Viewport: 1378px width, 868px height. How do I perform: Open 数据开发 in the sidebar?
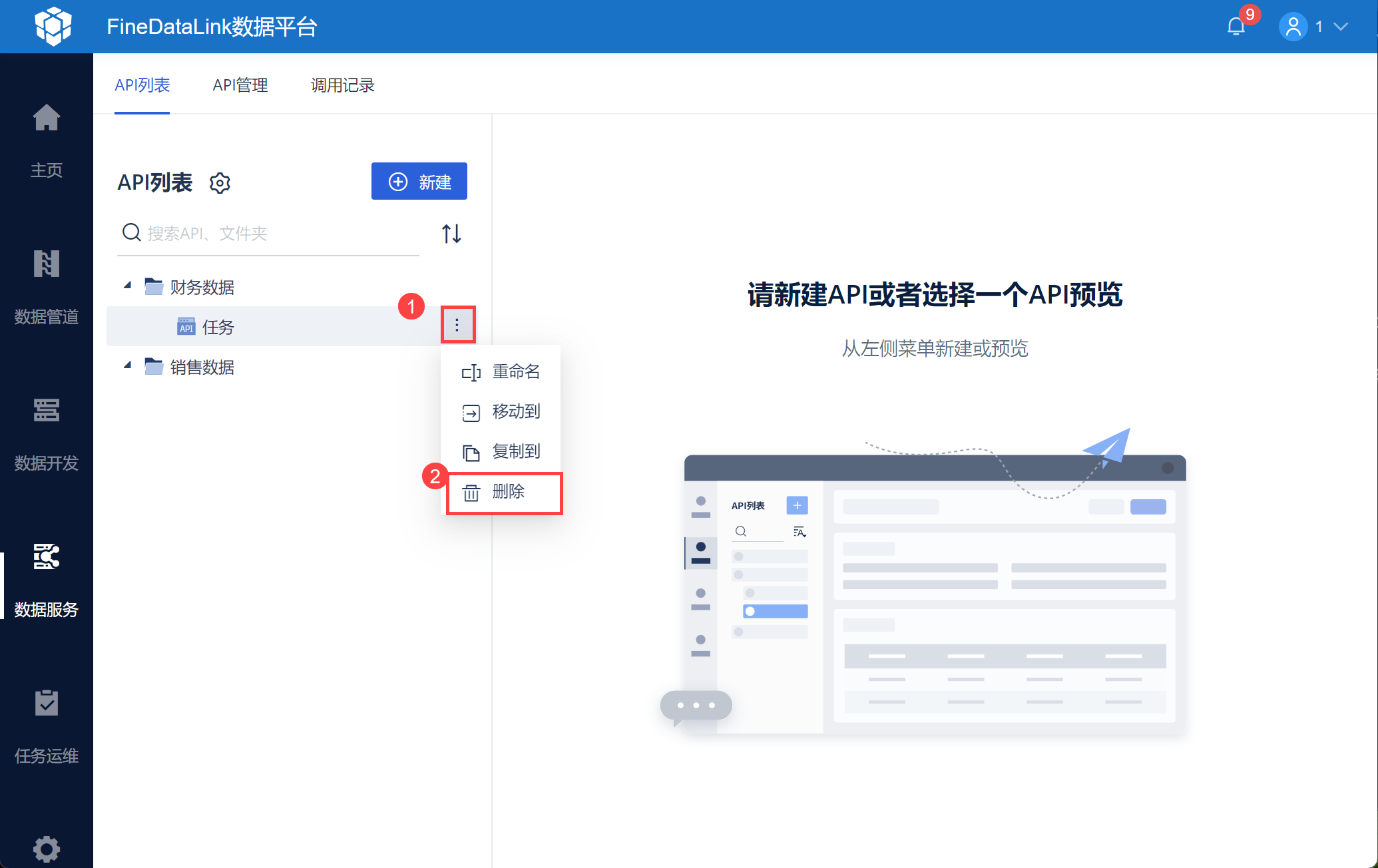pyautogui.click(x=47, y=434)
